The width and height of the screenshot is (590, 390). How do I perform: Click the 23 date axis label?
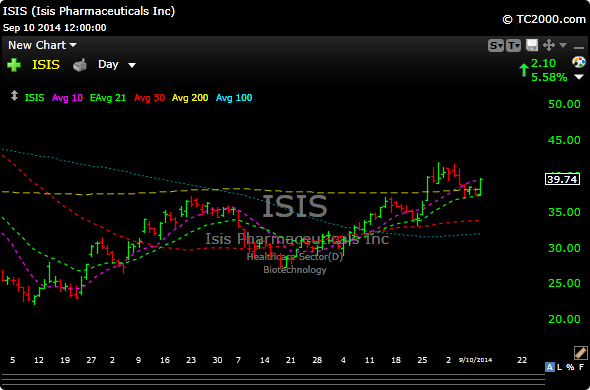coord(191,360)
